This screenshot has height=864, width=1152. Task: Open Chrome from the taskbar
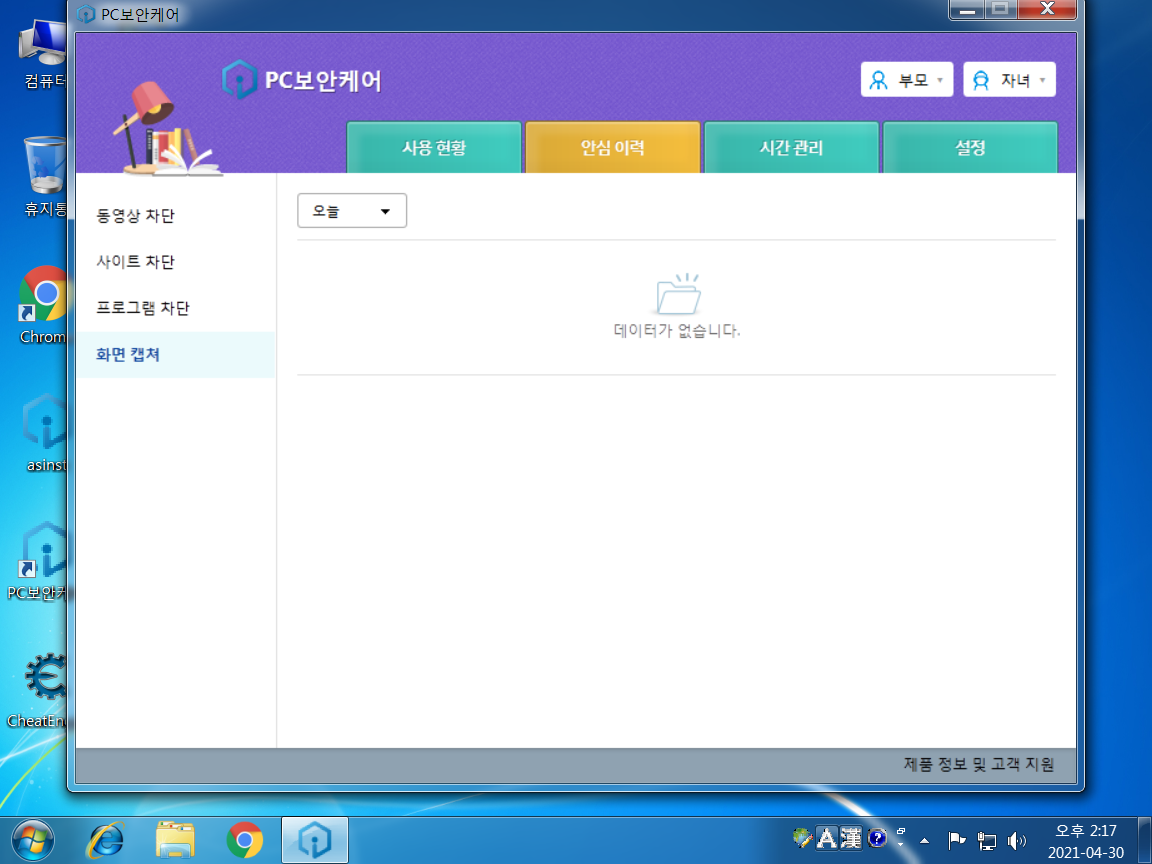[x=245, y=840]
